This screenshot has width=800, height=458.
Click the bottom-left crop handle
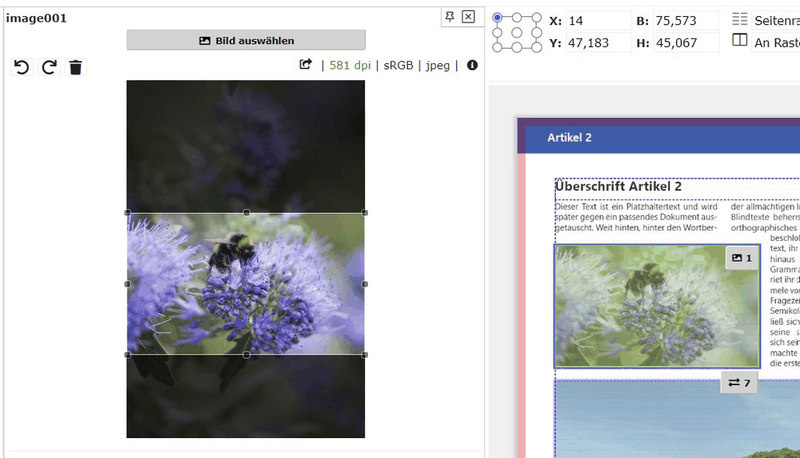click(x=128, y=355)
